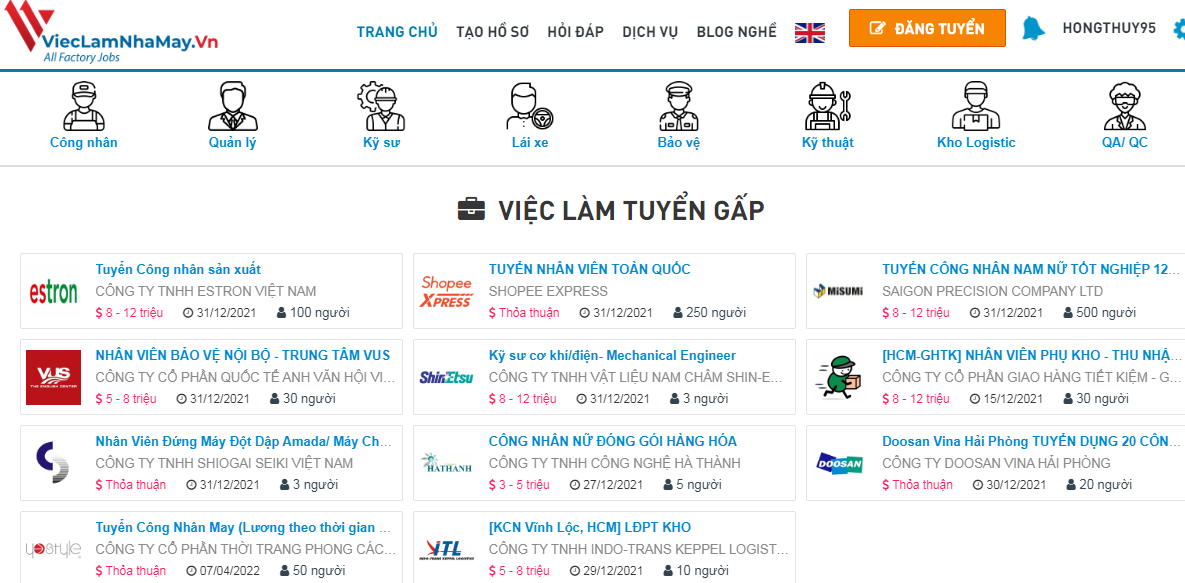This screenshot has height=583, width=1185.
Task: Open HỎI ĐÁP menu item
Action: [575, 31]
